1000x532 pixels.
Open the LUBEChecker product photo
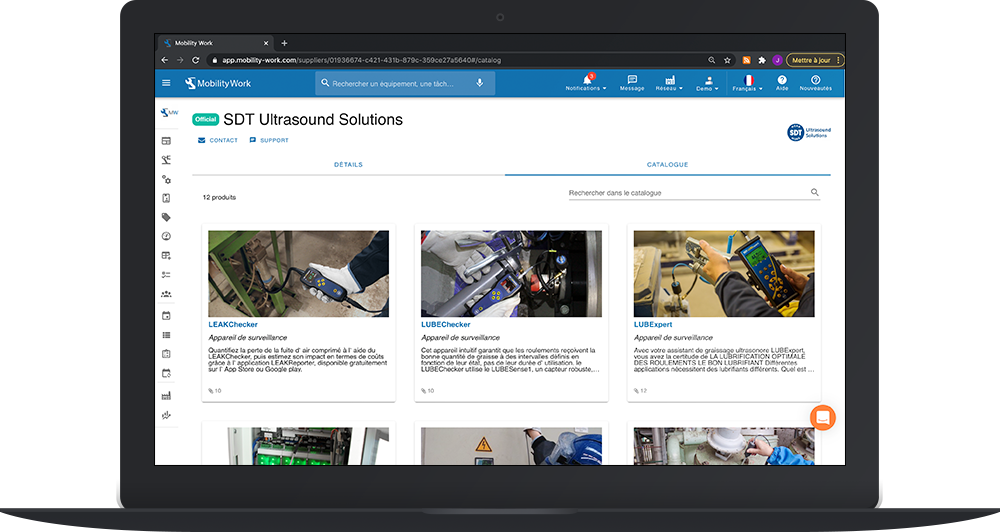click(511, 274)
